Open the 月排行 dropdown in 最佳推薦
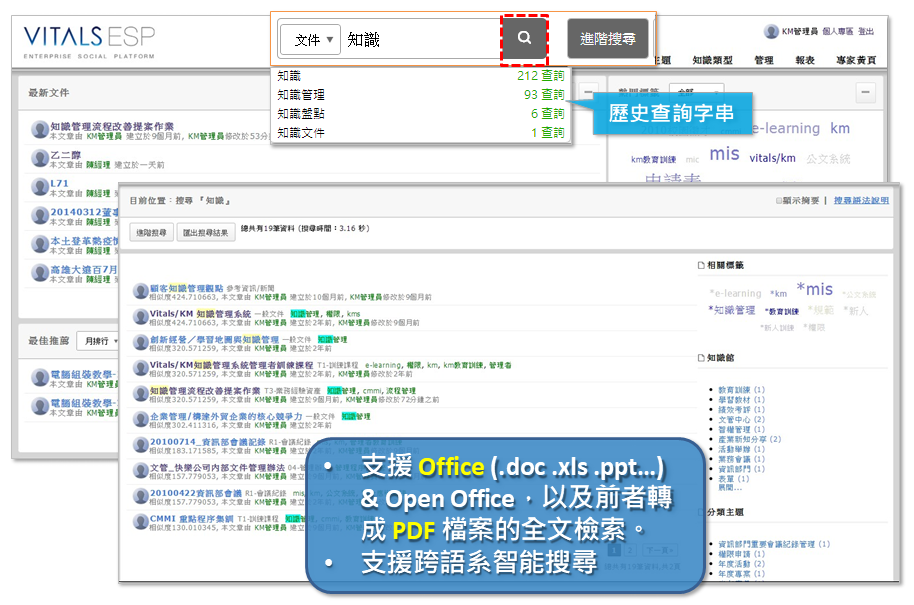Screen dimensions: 914x605 (98, 341)
